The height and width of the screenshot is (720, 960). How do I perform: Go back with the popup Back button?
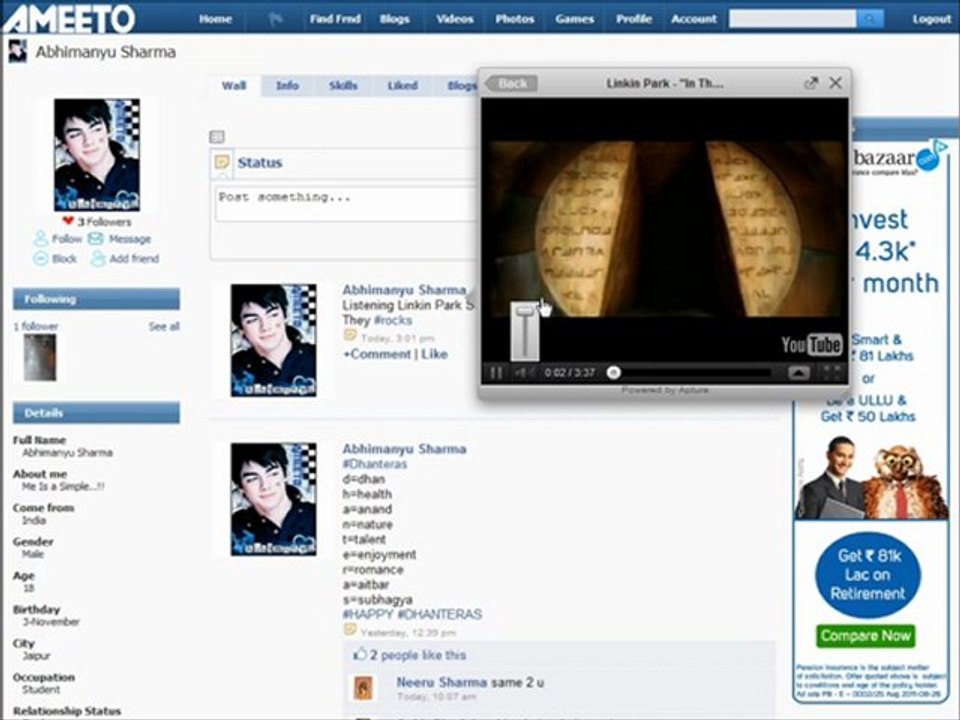pos(511,83)
